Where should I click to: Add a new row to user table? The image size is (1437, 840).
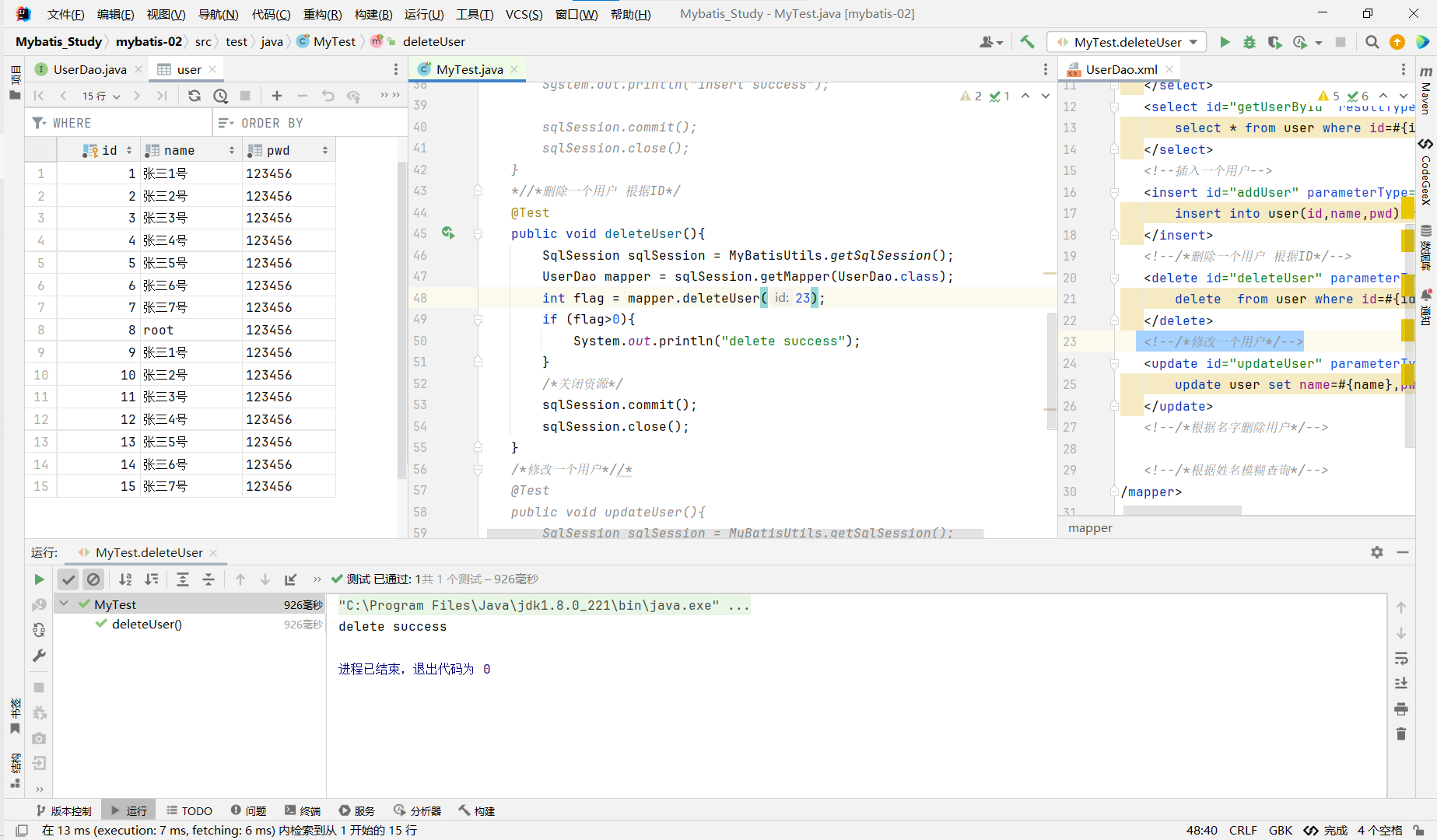coord(276,96)
